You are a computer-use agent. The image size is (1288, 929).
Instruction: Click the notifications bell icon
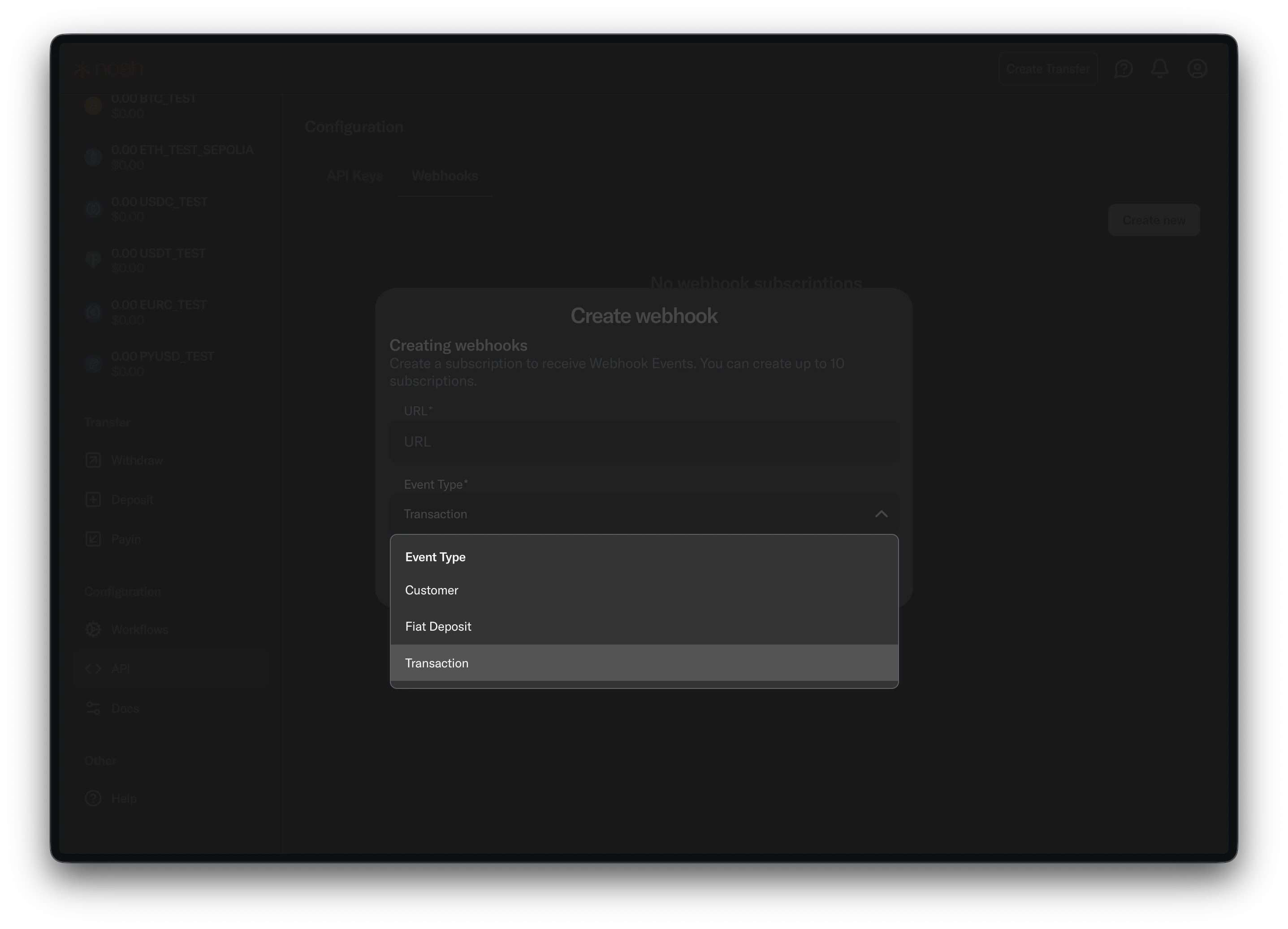(x=1160, y=68)
